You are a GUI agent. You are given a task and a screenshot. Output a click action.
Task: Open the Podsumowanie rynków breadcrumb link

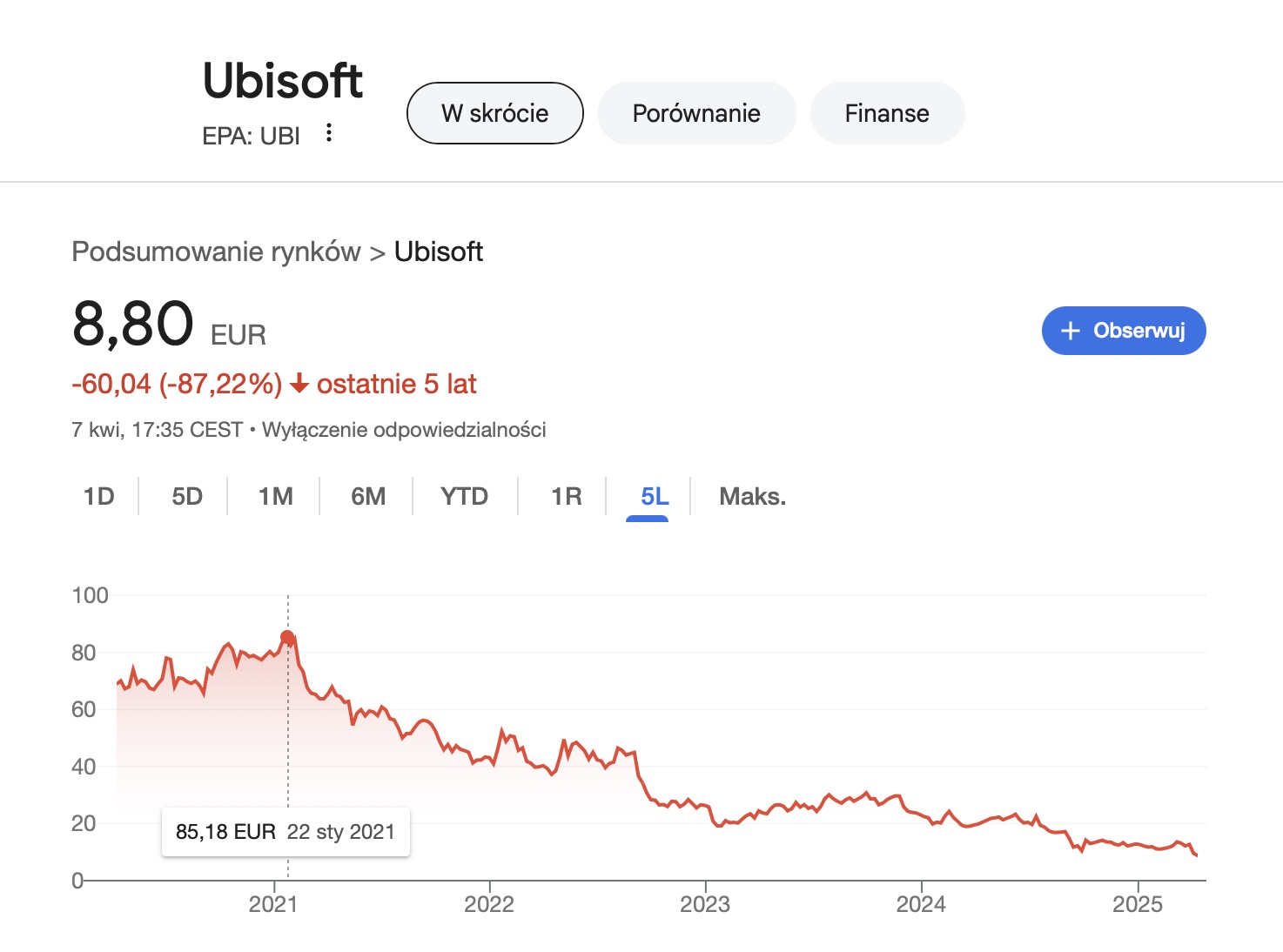pos(216,251)
